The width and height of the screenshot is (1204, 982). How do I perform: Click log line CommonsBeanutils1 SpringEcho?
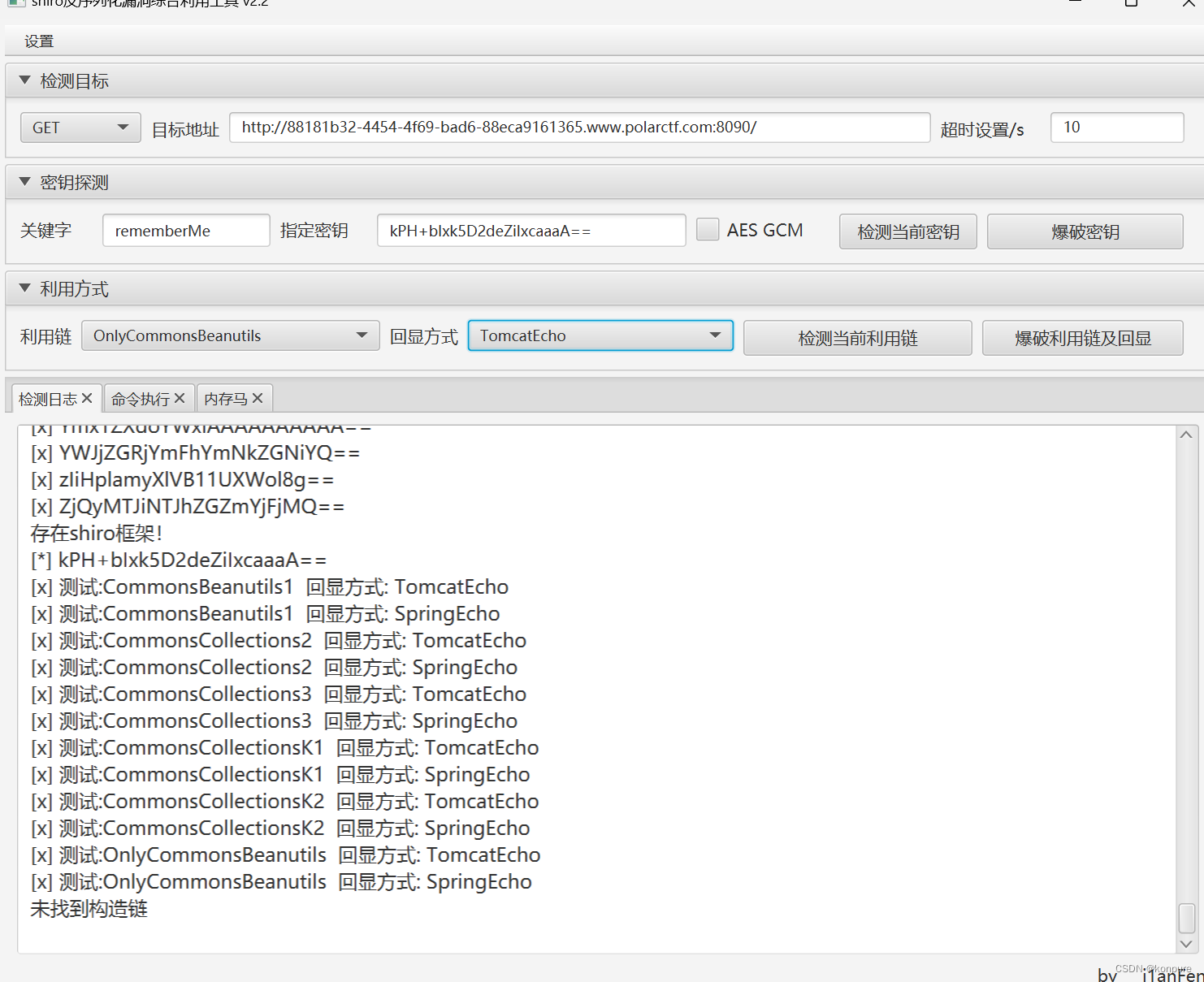(x=266, y=614)
